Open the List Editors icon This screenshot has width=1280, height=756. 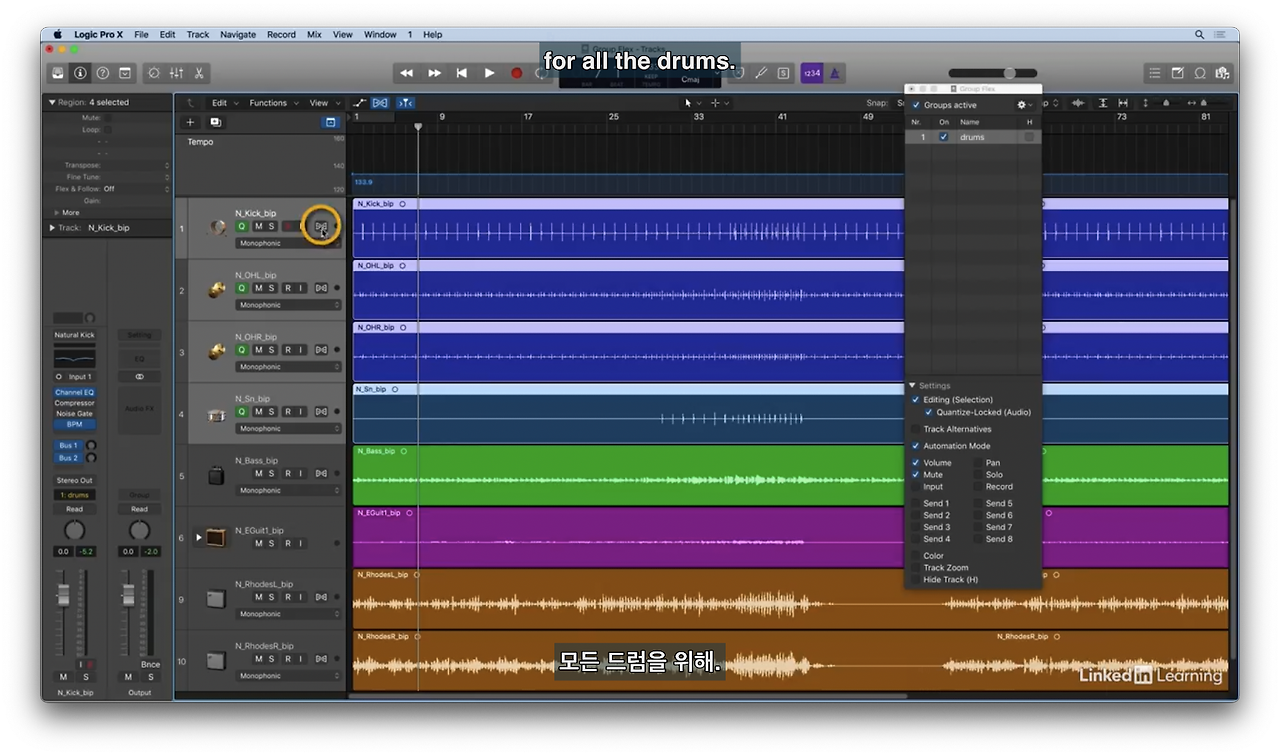point(1154,73)
